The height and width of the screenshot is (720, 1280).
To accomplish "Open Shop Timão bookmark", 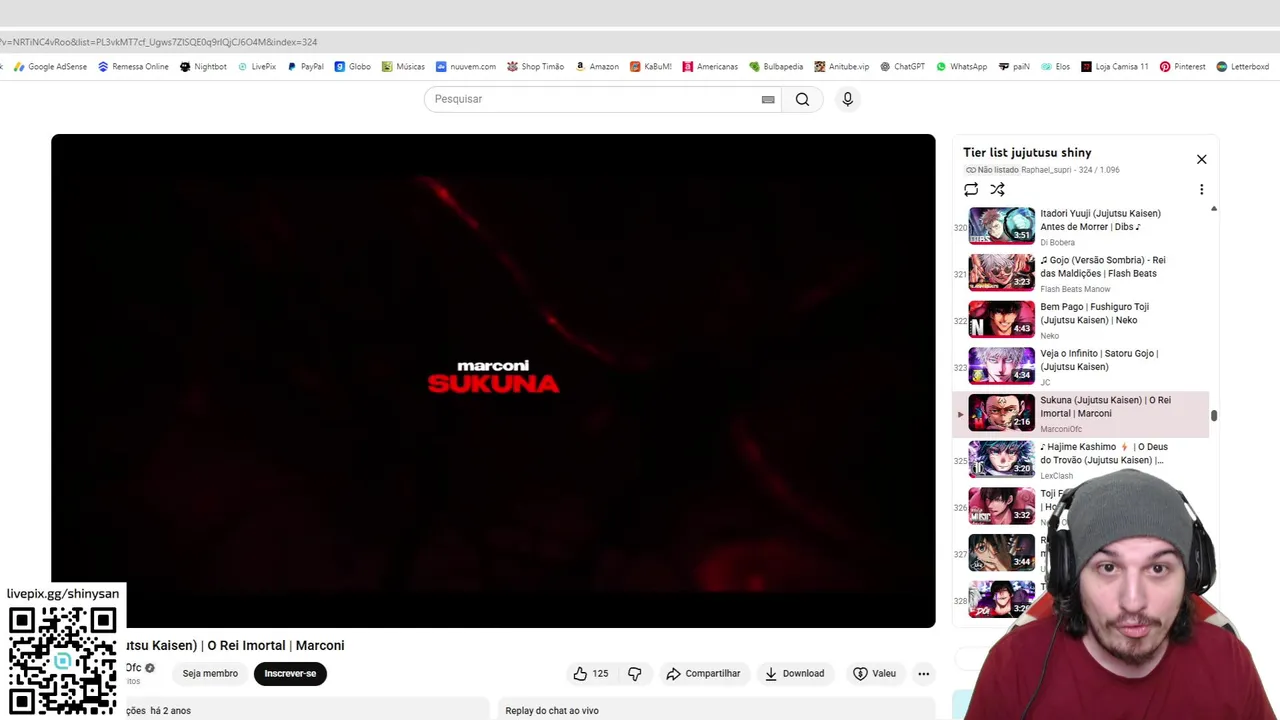I will tap(535, 67).
